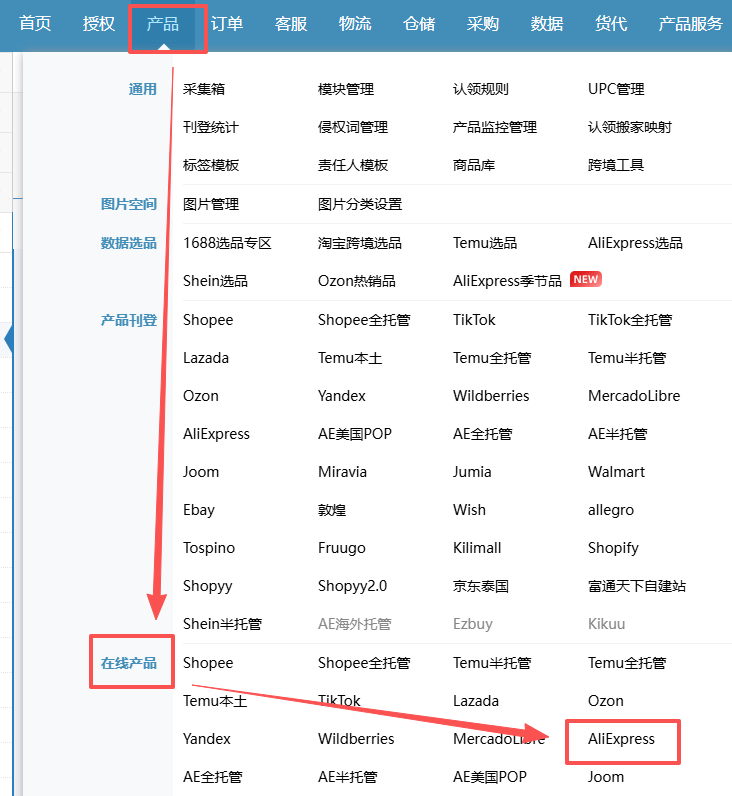Select 图片管理 under 图片空间
This screenshot has height=796, width=732.
click(x=211, y=204)
